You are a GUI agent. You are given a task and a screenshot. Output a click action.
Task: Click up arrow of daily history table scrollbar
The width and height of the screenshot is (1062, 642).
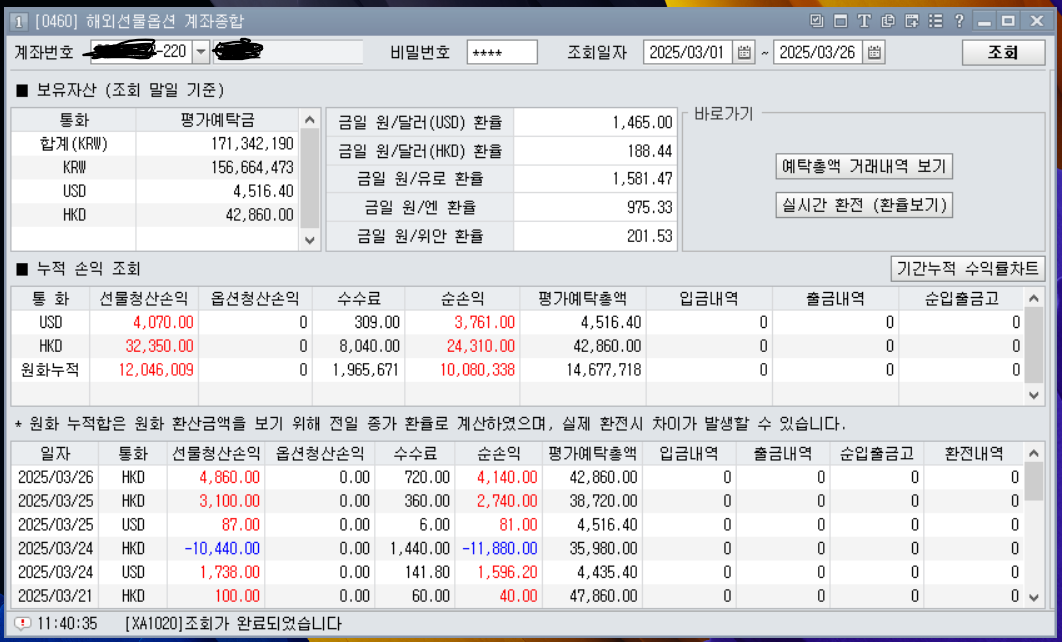click(1034, 452)
